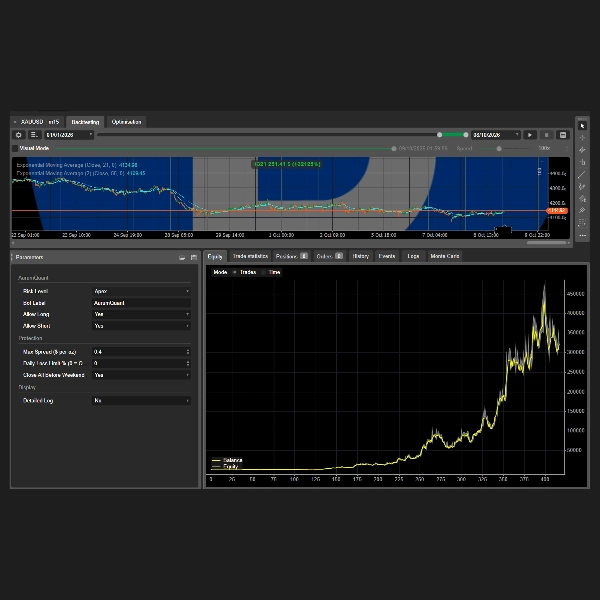The image size is (600, 600).
Task: Click the Speed slider handle
Action: coord(499,148)
